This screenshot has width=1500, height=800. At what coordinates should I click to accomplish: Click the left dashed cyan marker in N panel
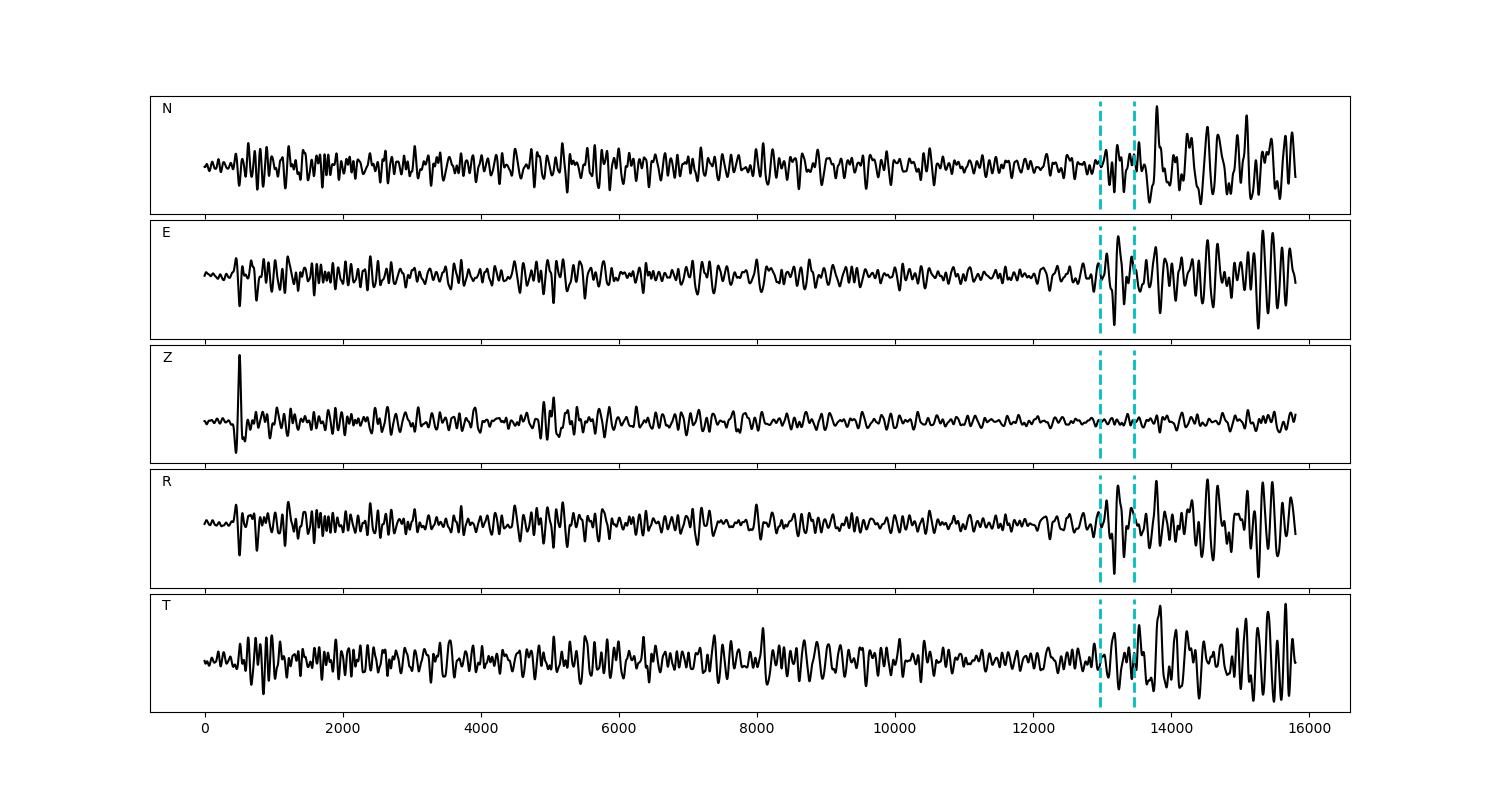[1100, 130]
